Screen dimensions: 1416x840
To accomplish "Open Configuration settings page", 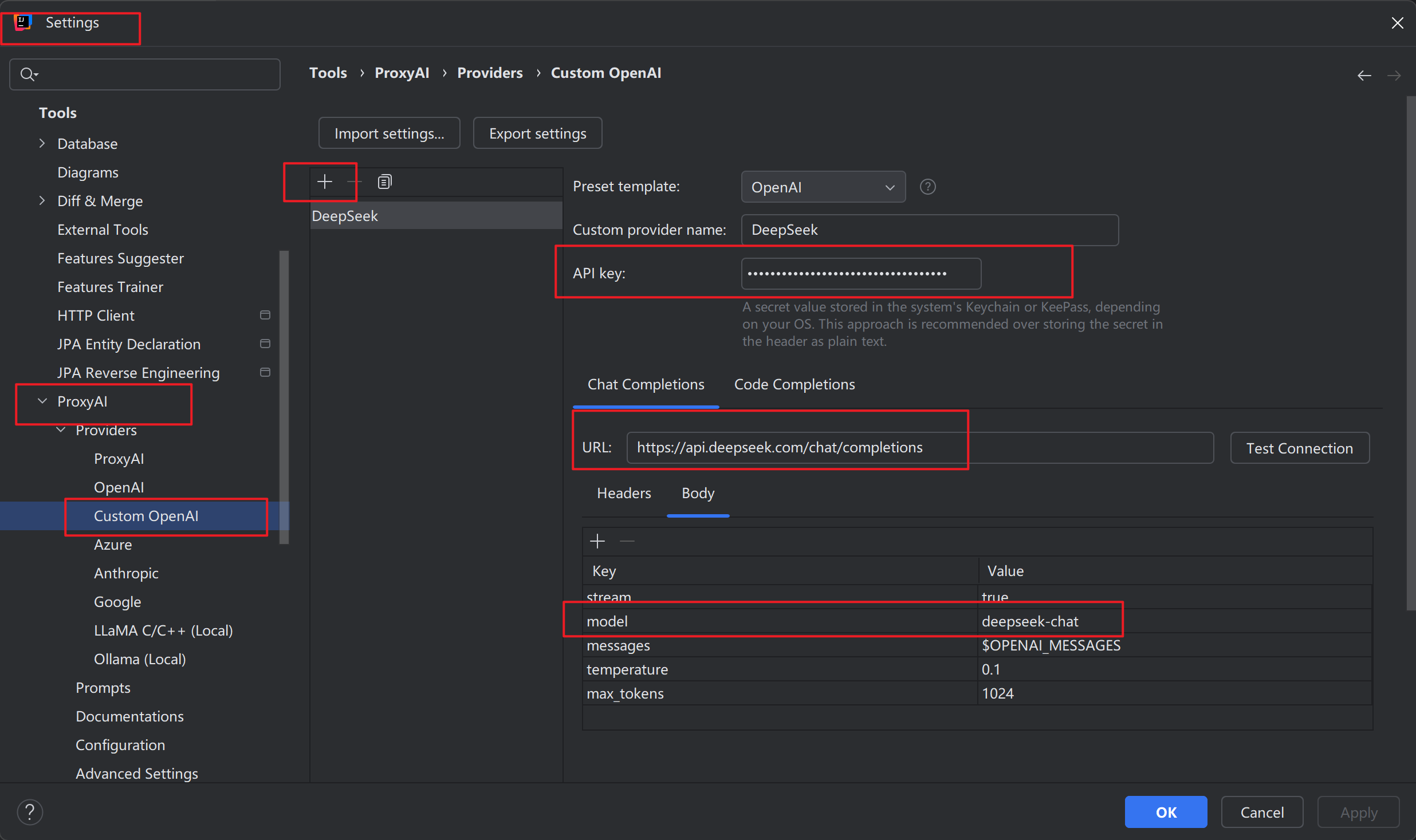I will 120,745.
